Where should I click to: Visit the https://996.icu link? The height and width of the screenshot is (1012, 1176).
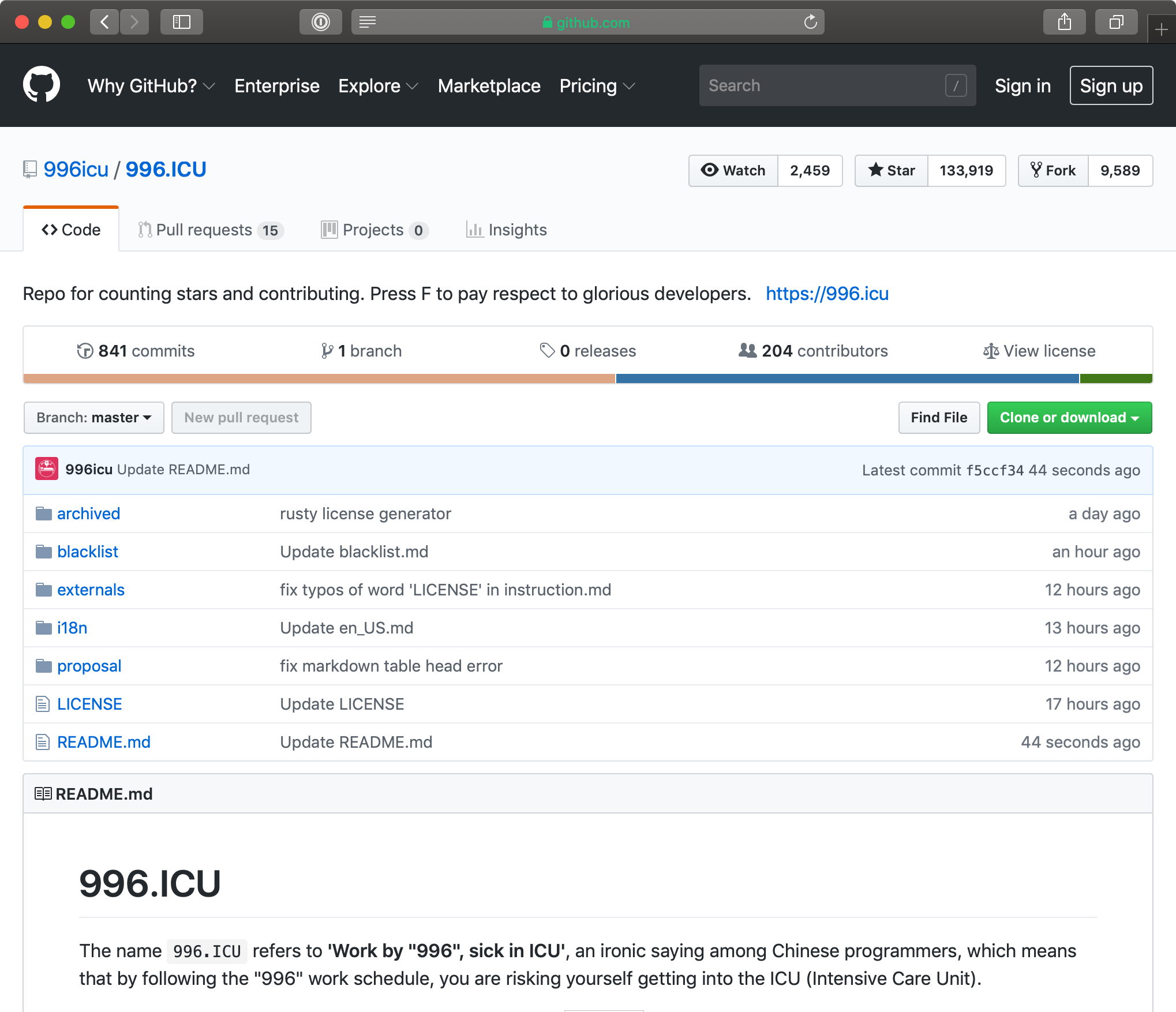tap(827, 294)
